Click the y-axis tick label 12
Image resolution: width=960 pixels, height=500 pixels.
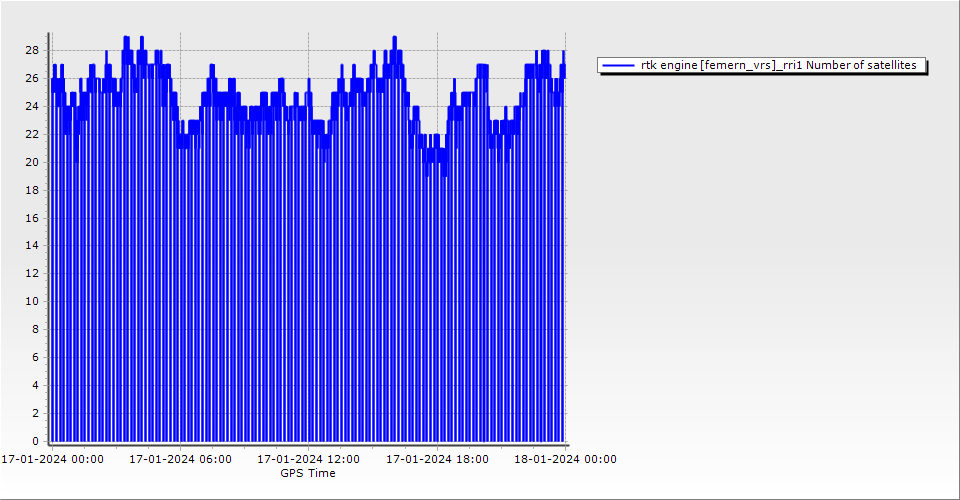click(x=32, y=273)
